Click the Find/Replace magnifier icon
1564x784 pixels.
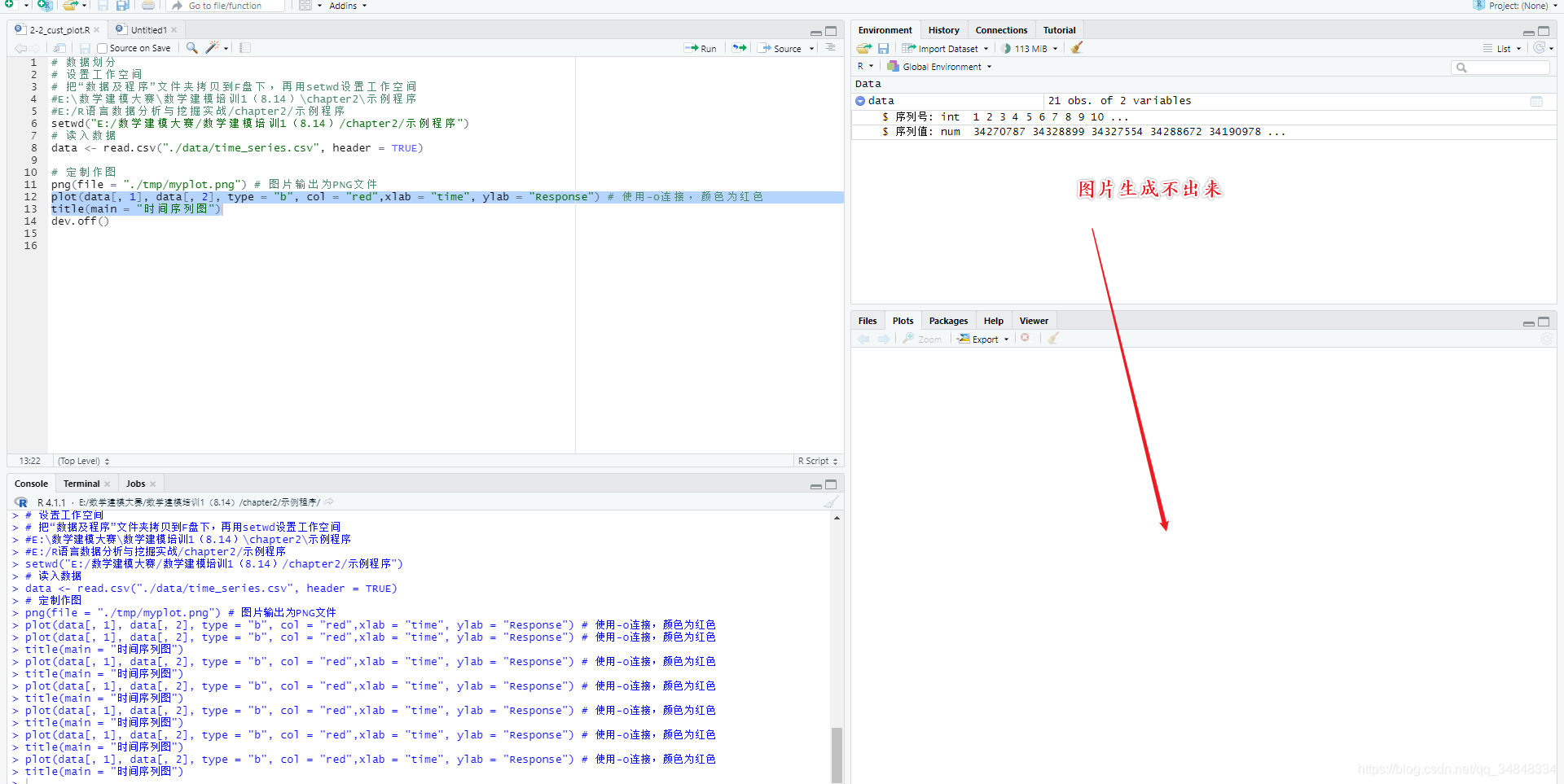click(192, 48)
